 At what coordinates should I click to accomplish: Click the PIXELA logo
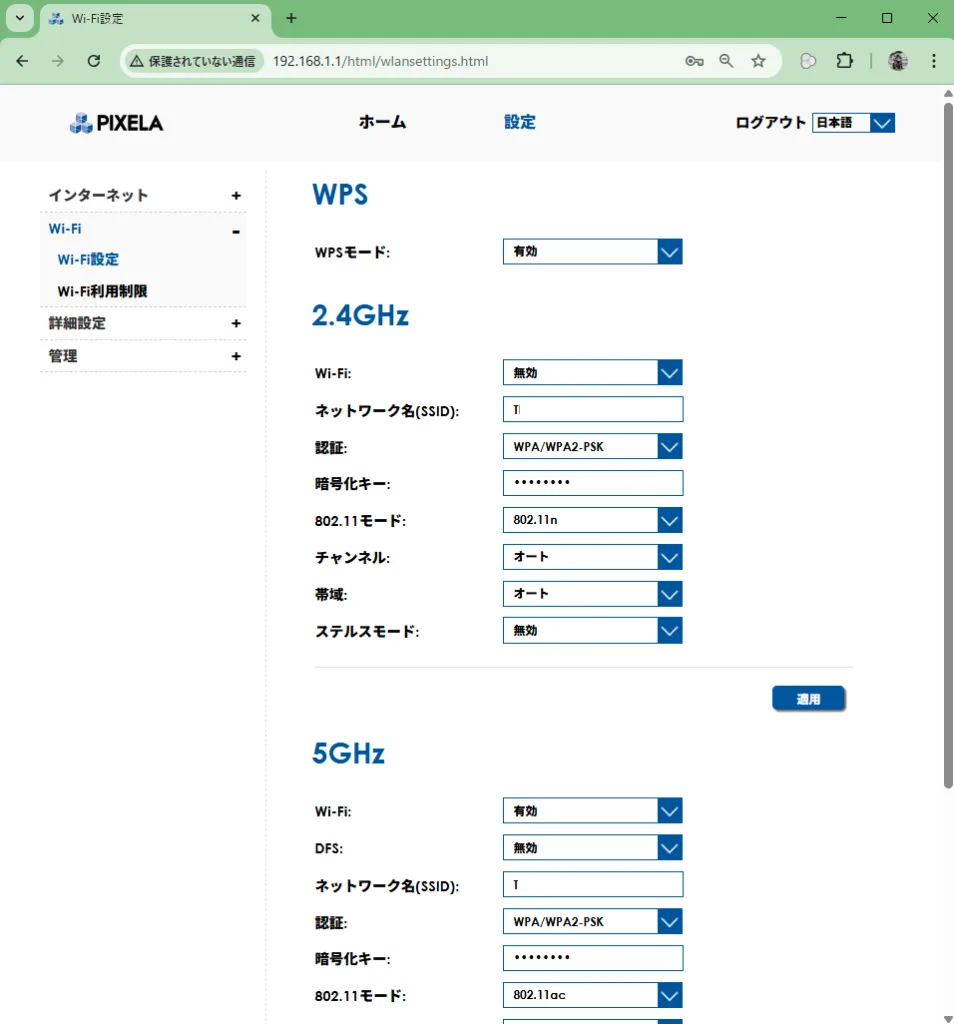(116, 123)
